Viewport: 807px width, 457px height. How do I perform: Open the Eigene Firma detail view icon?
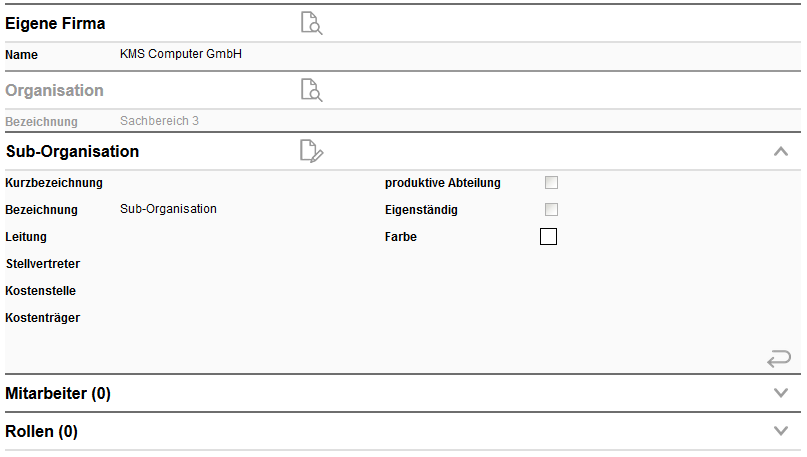pos(312,24)
